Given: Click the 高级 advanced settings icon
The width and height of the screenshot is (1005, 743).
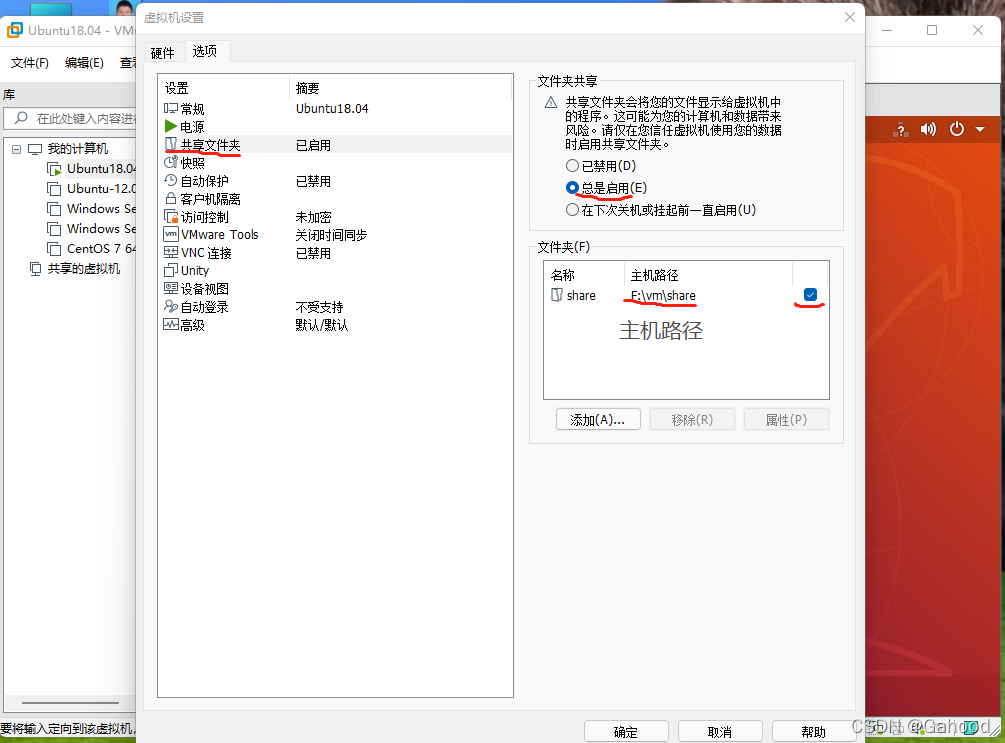Looking at the screenshot, I should coord(170,324).
